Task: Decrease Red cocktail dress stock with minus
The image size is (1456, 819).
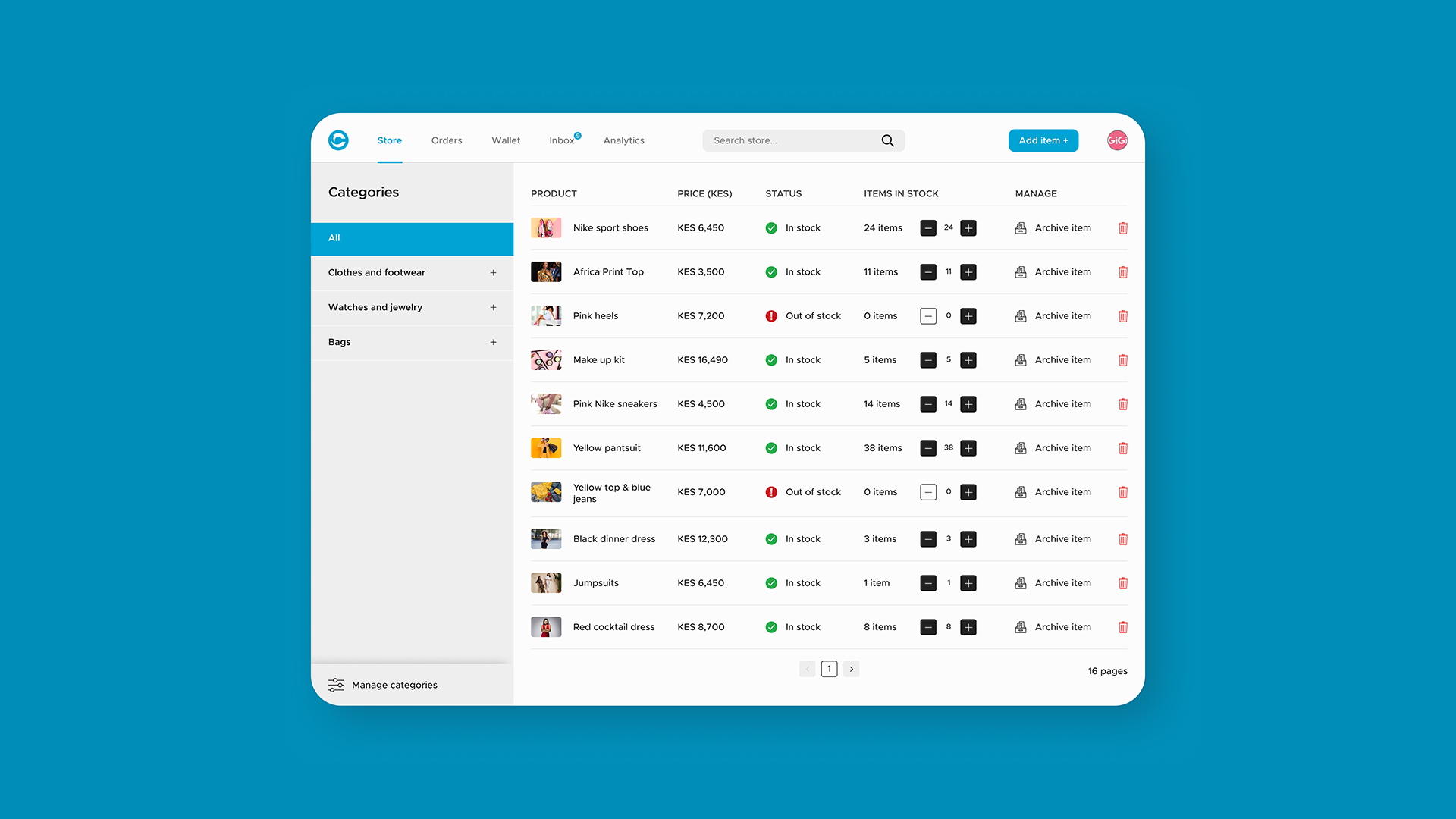Action: click(x=928, y=627)
